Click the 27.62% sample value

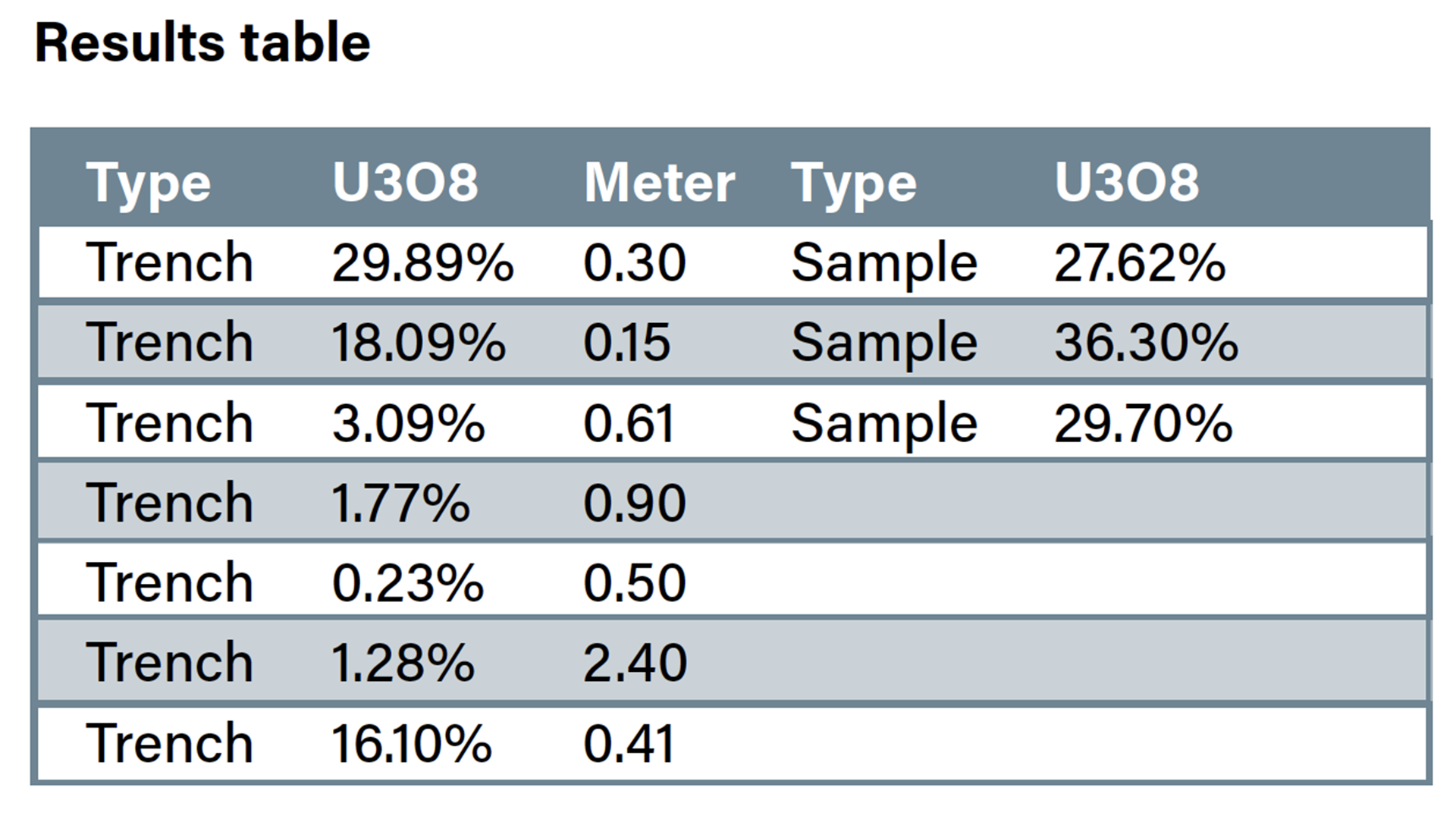tap(1140, 263)
